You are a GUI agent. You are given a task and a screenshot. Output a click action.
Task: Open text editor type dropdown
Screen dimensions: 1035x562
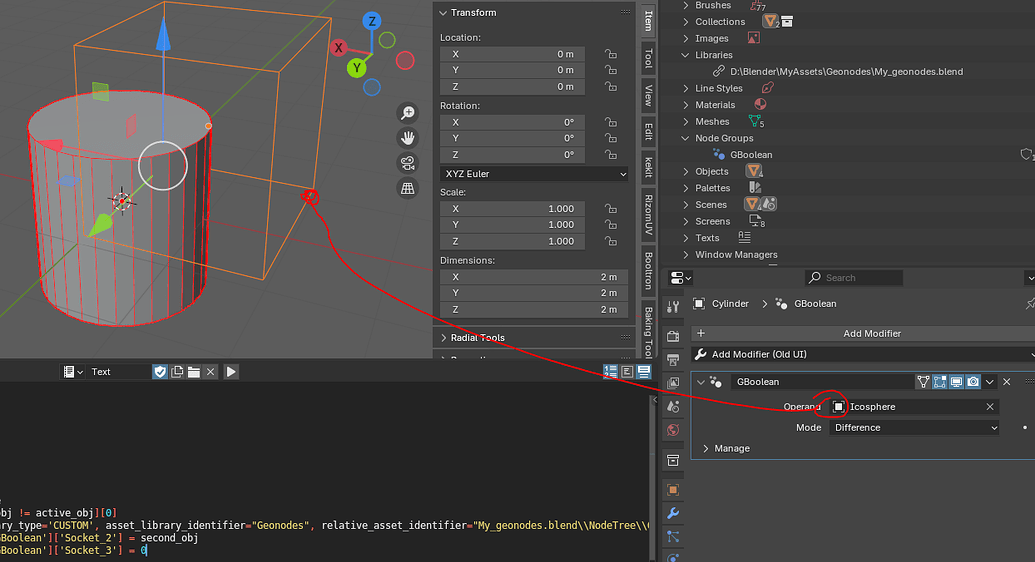[x=73, y=372]
